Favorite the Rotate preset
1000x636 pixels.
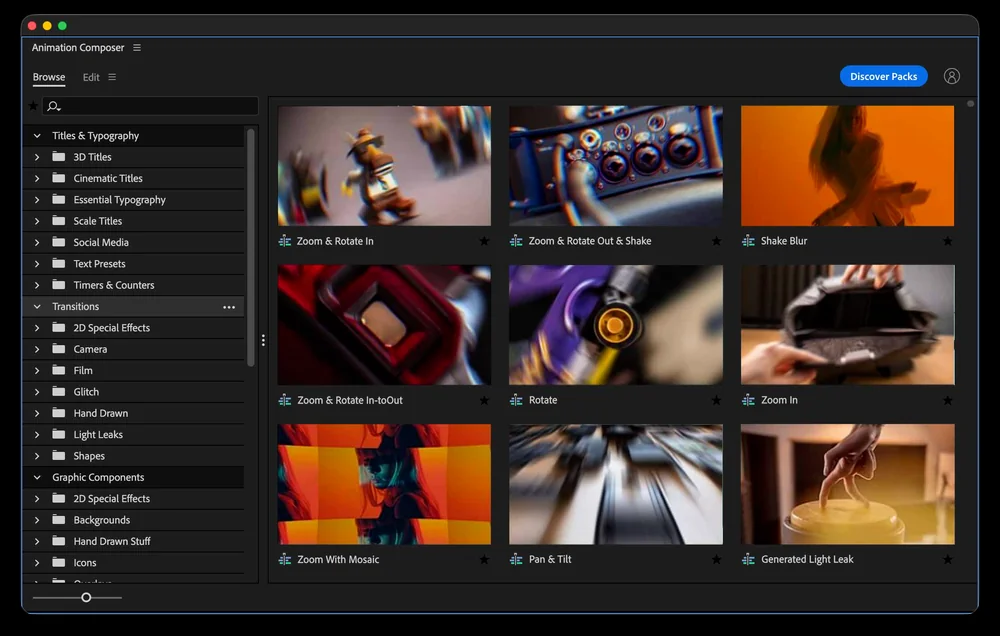[x=716, y=401]
